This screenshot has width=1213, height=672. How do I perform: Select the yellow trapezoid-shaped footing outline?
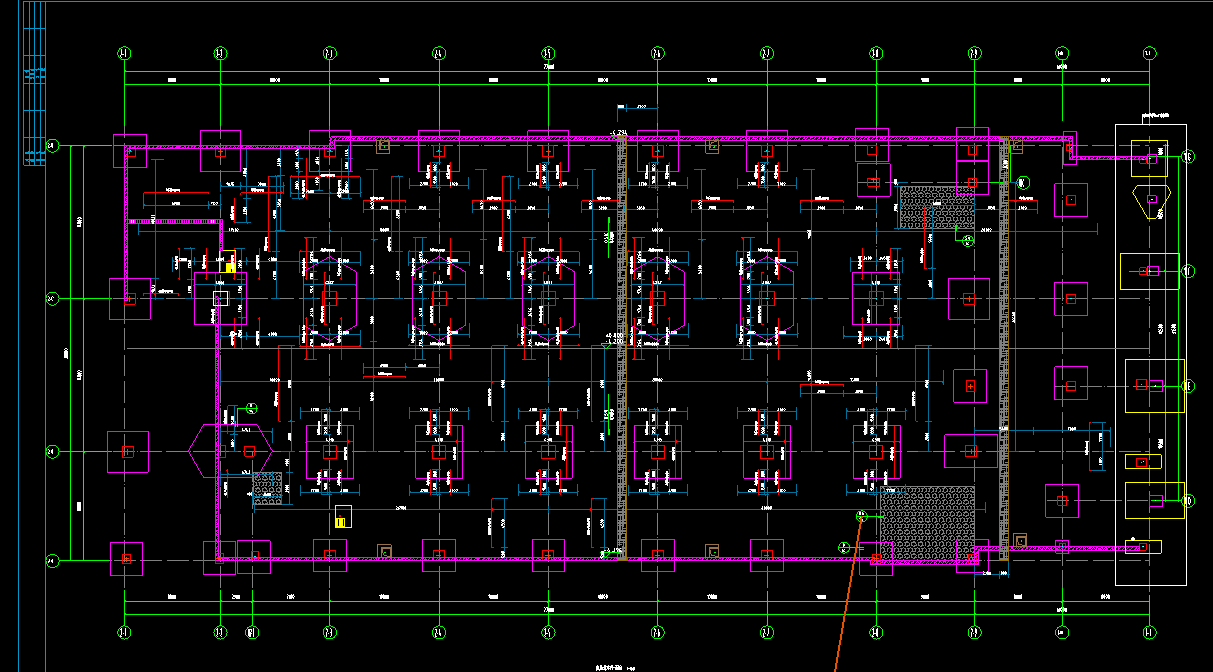coord(1151,201)
